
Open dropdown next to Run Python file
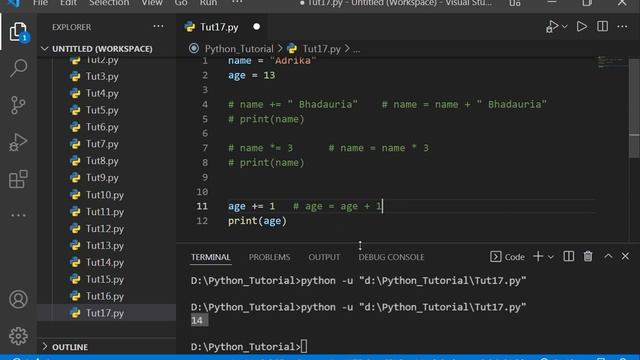[564, 27]
